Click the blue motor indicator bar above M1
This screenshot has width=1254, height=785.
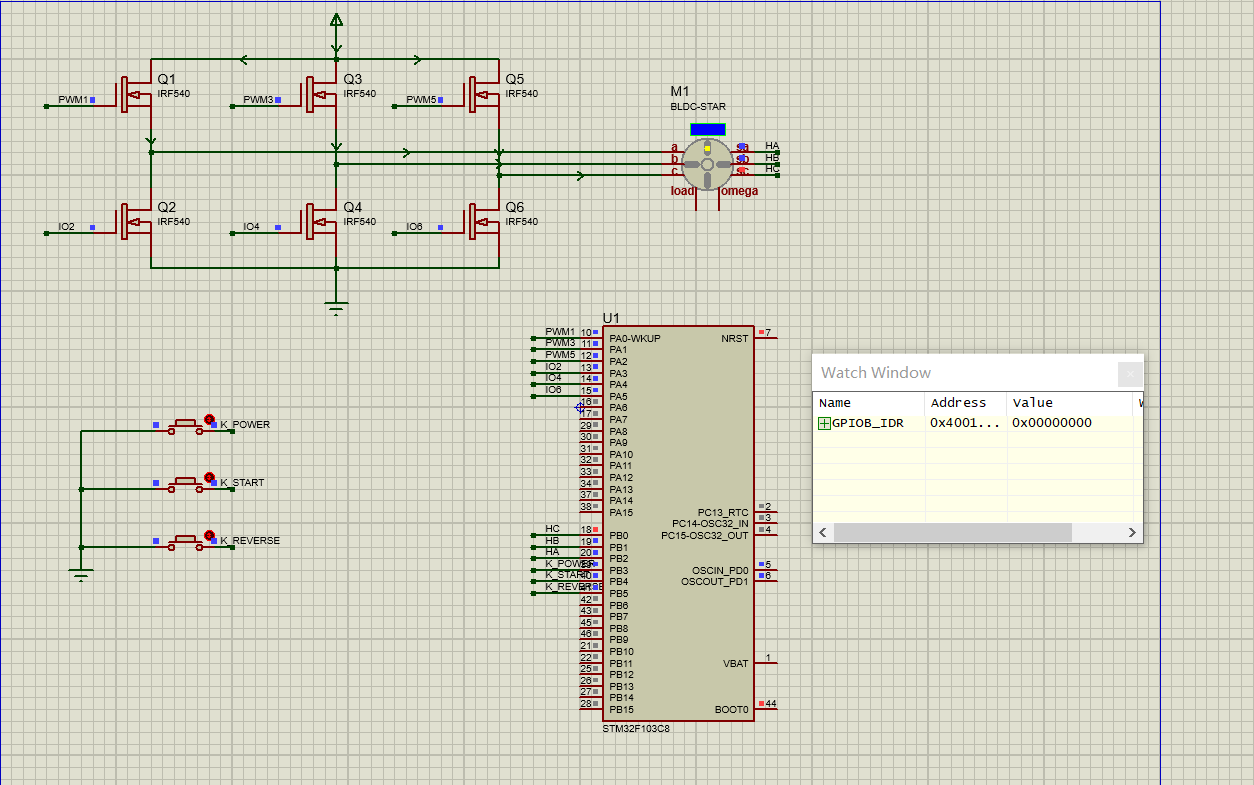(x=707, y=129)
